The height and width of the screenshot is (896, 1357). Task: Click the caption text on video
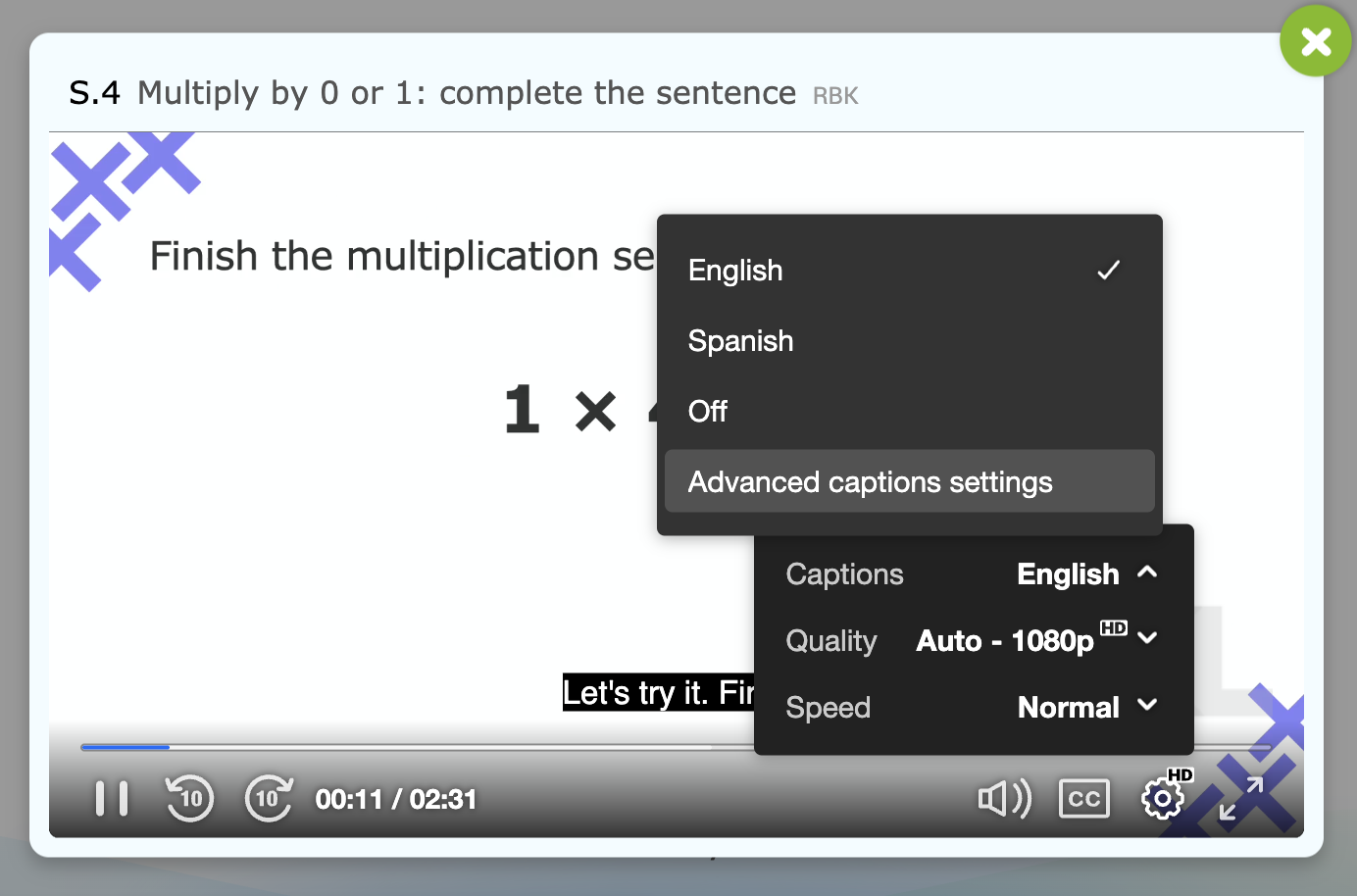(657, 693)
